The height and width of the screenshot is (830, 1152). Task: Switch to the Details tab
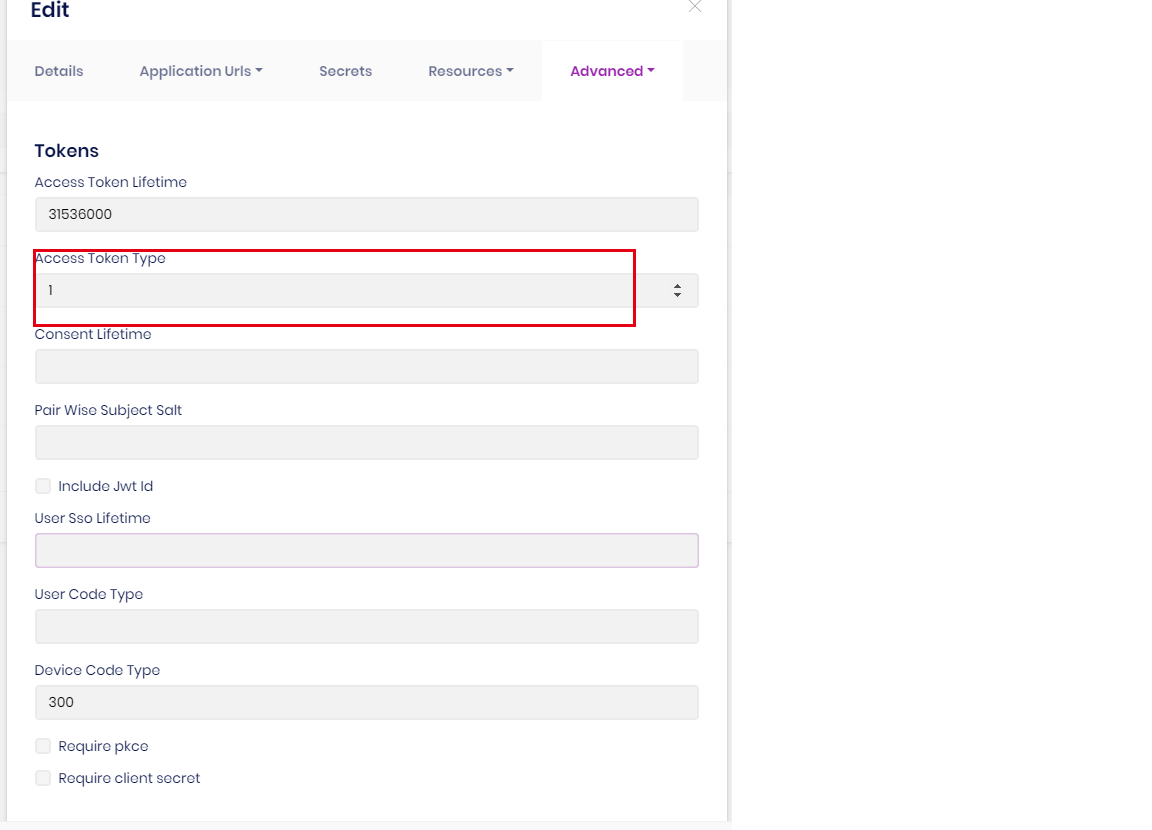(x=59, y=71)
